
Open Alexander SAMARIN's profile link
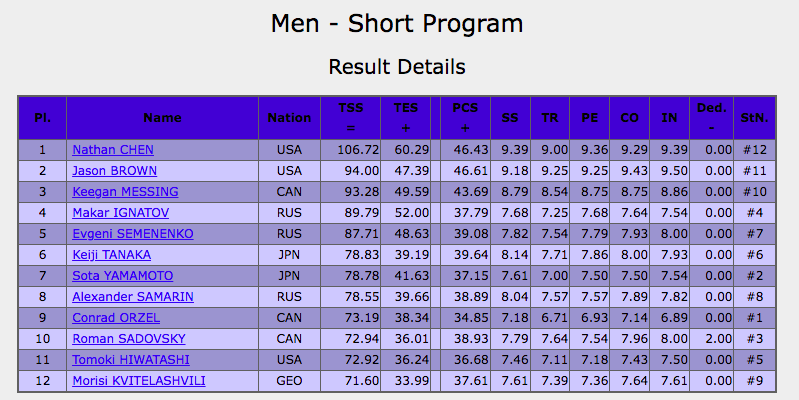tap(133, 296)
